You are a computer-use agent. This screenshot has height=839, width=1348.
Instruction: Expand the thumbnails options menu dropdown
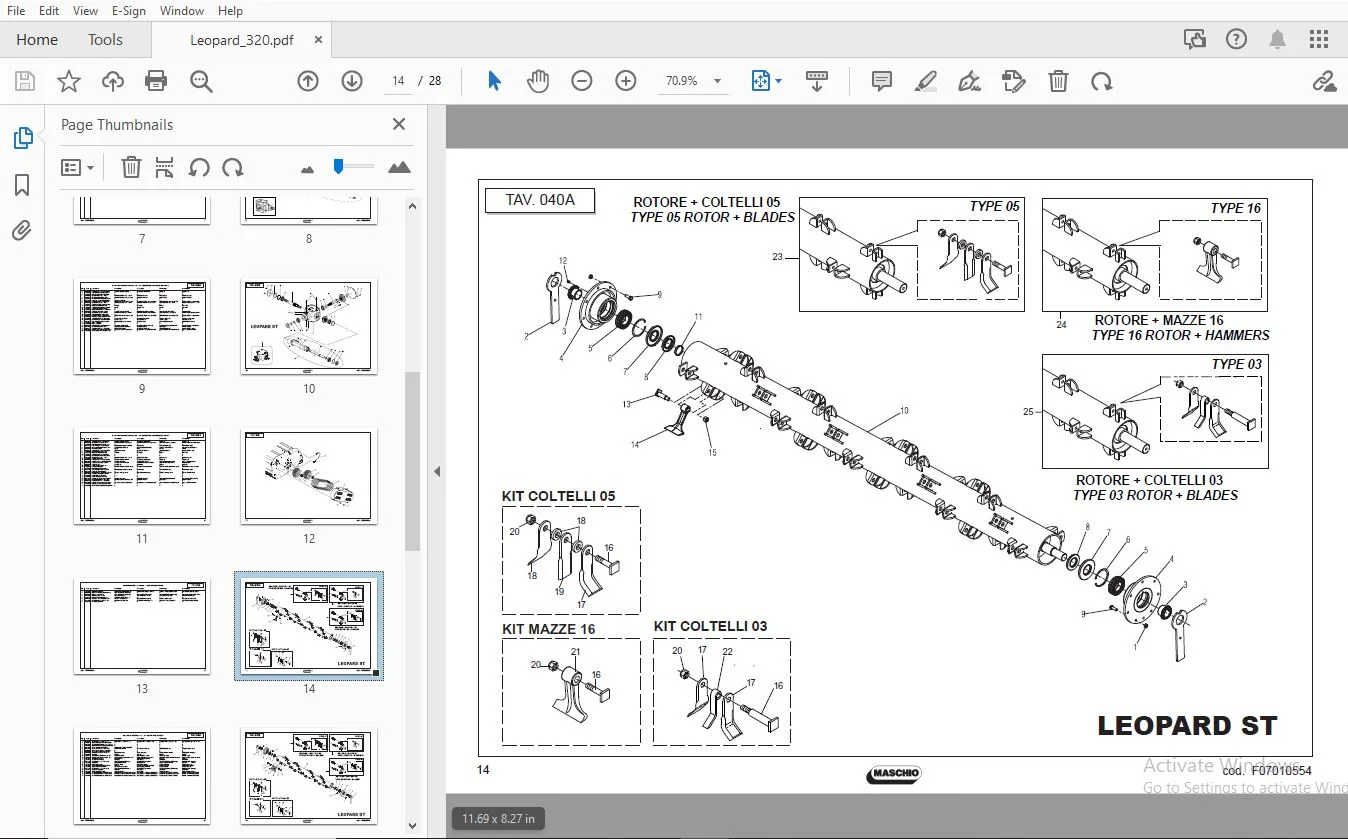(x=77, y=167)
